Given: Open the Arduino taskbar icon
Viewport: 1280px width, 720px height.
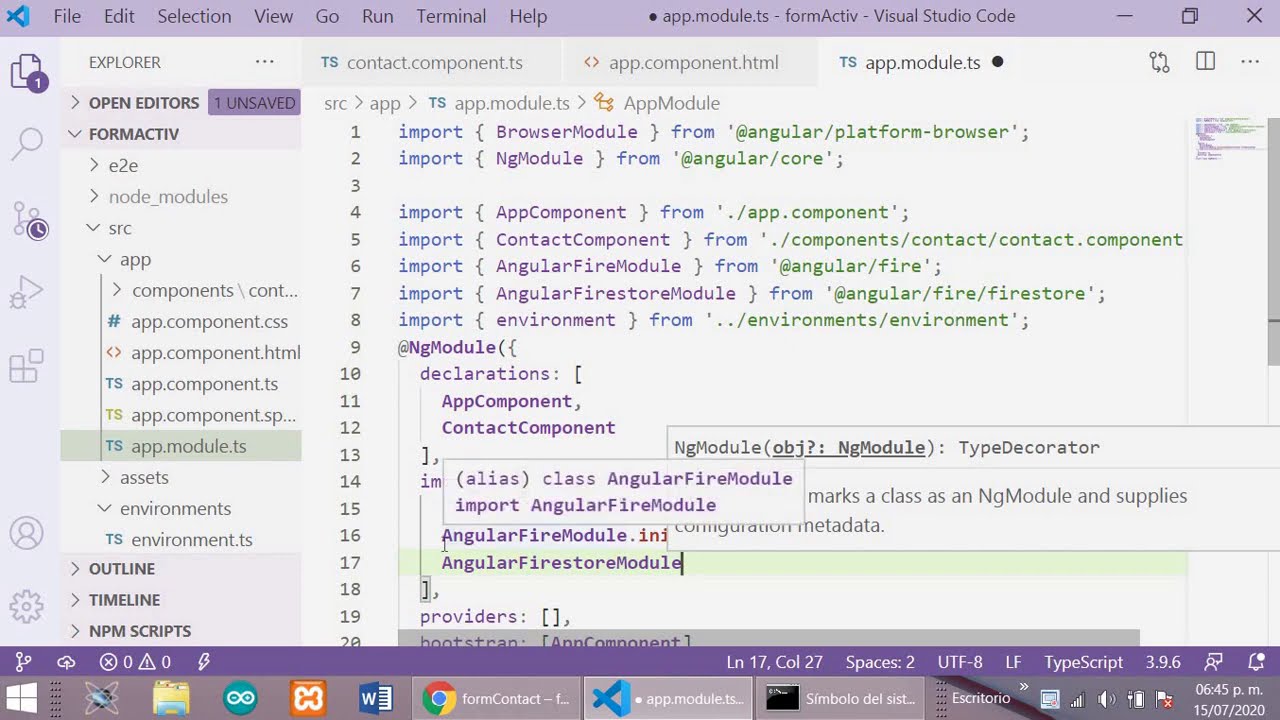Looking at the screenshot, I should (240, 698).
